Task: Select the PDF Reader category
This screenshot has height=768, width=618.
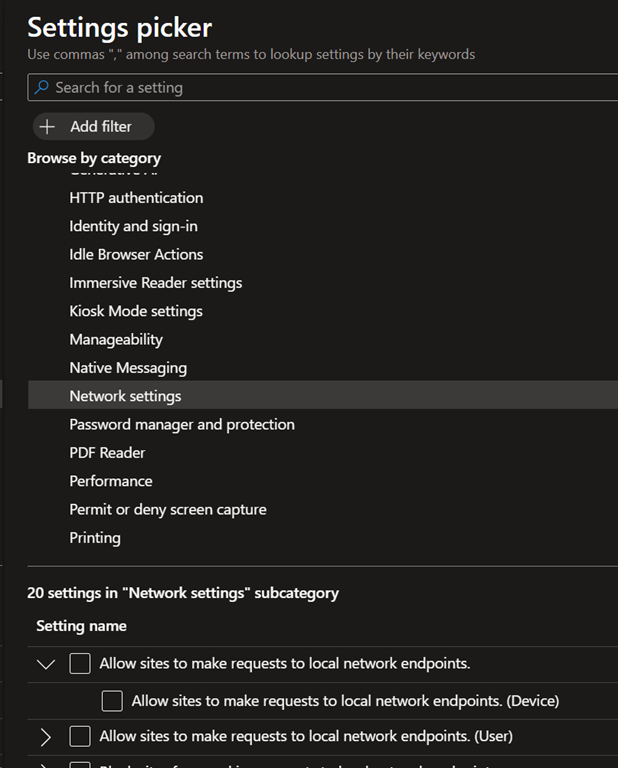Action: click(x=107, y=453)
